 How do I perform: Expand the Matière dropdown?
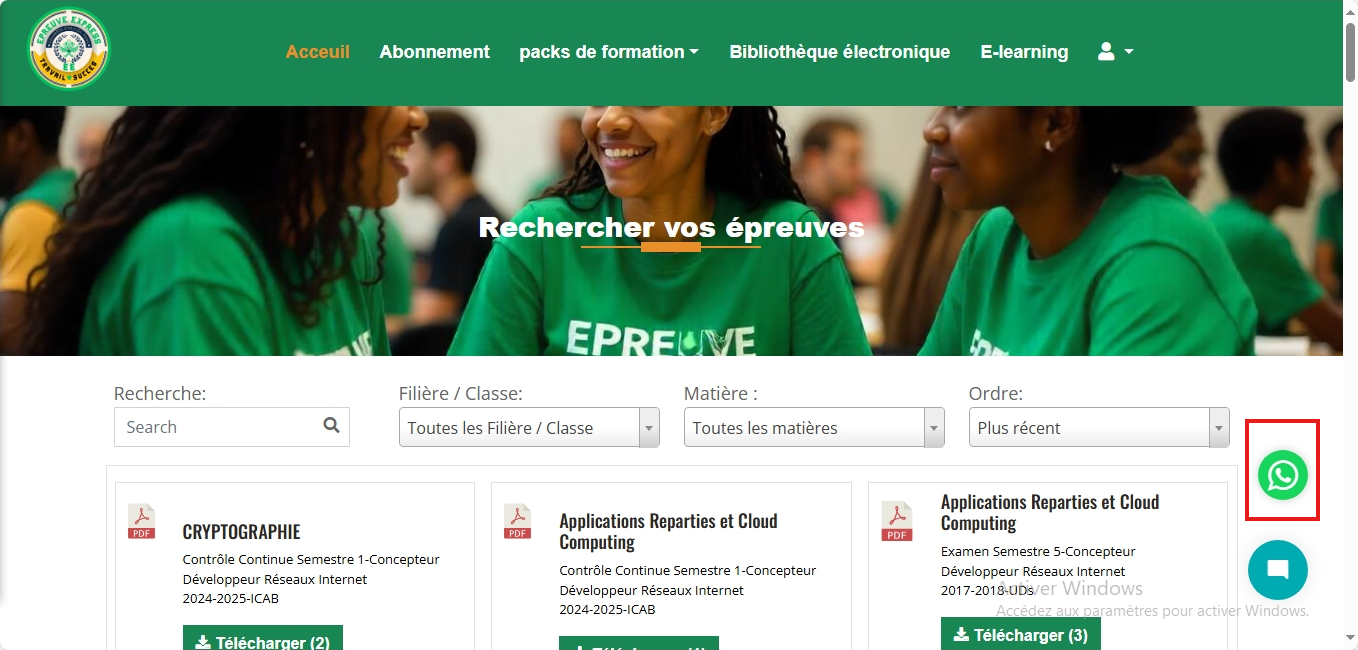814,427
